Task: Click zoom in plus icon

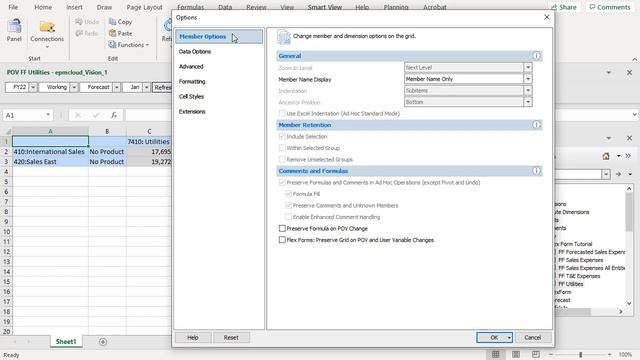Action: 610,355
